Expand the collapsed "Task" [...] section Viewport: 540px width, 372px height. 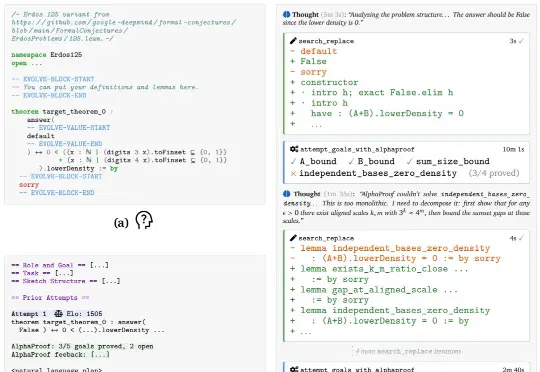[x=64, y=273]
